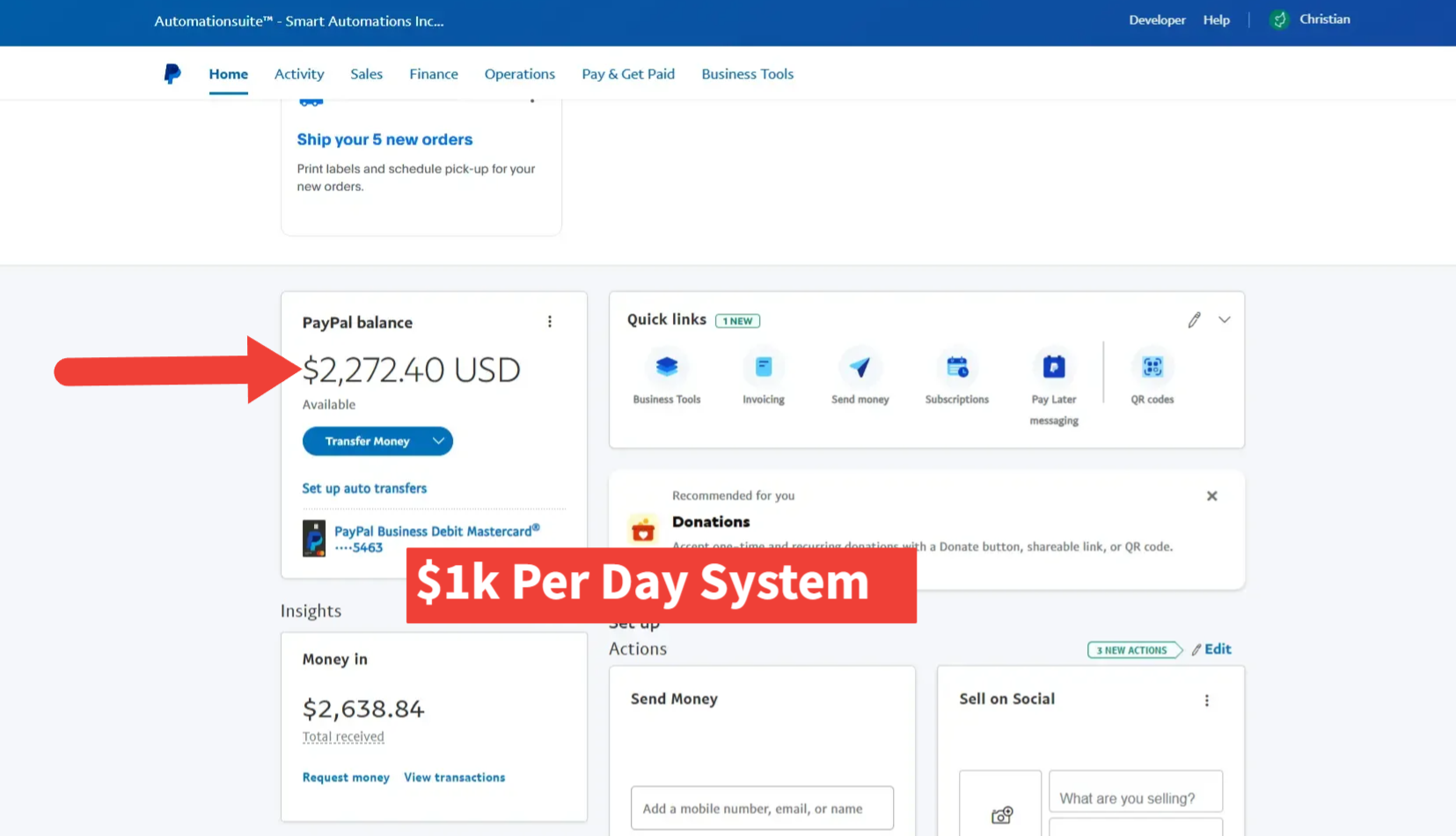Click the Pay Later messaging icon
This screenshot has height=836, width=1456.
tap(1053, 367)
